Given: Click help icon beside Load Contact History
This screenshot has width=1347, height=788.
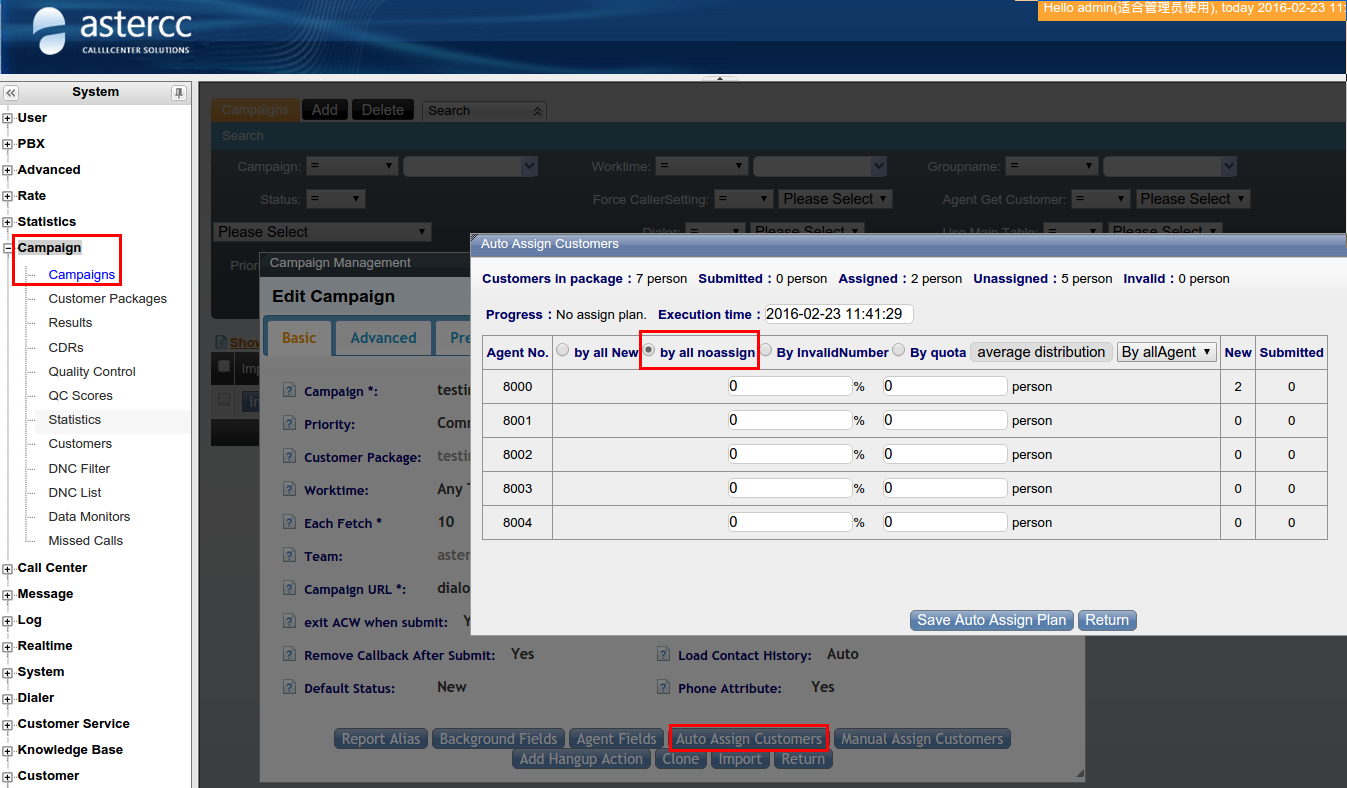Looking at the screenshot, I should point(663,655).
